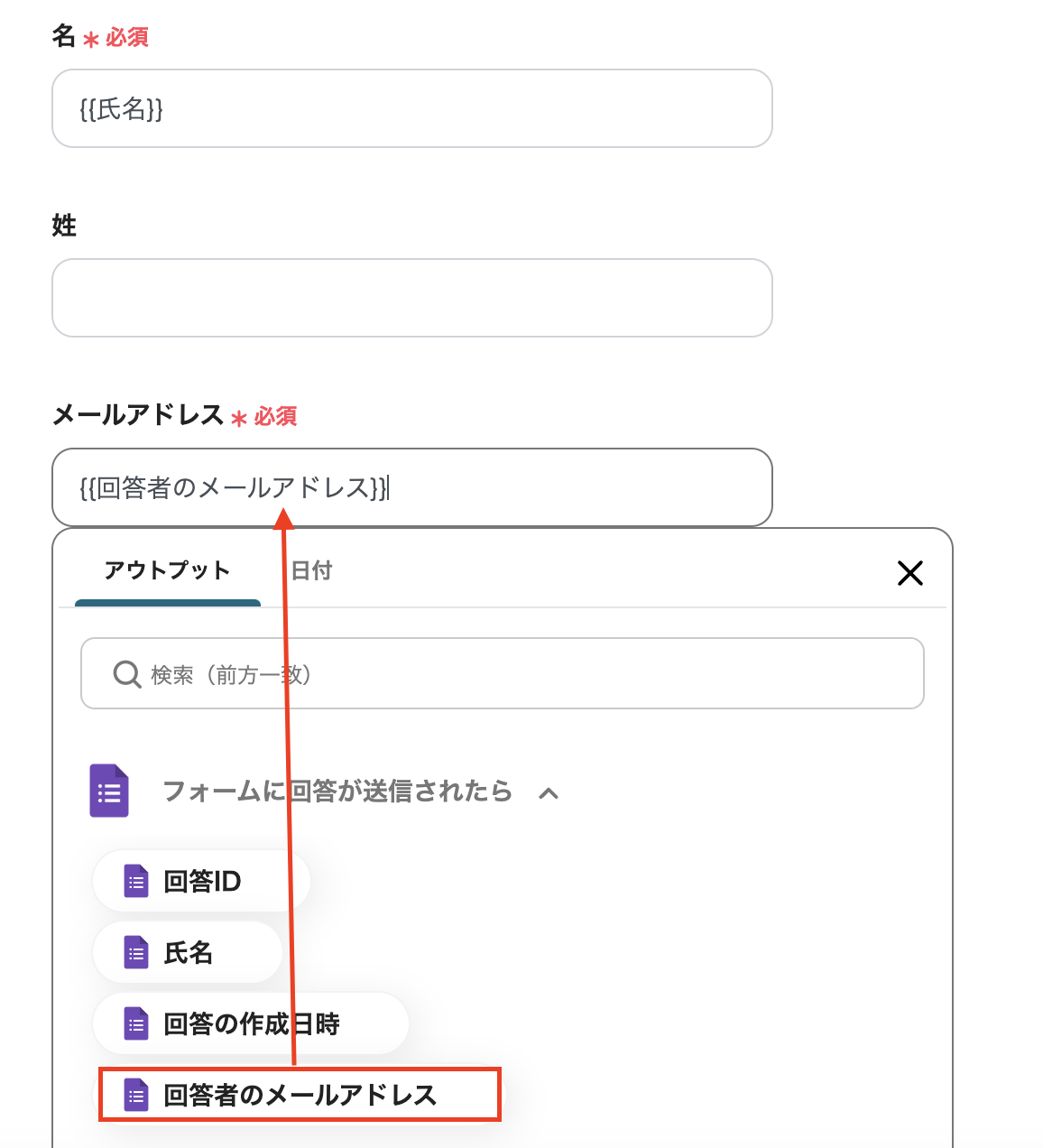The width and height of the screenshot is (1043, 1148).
Task: Click the メールアドレス input field
Action: pos(411,488)
